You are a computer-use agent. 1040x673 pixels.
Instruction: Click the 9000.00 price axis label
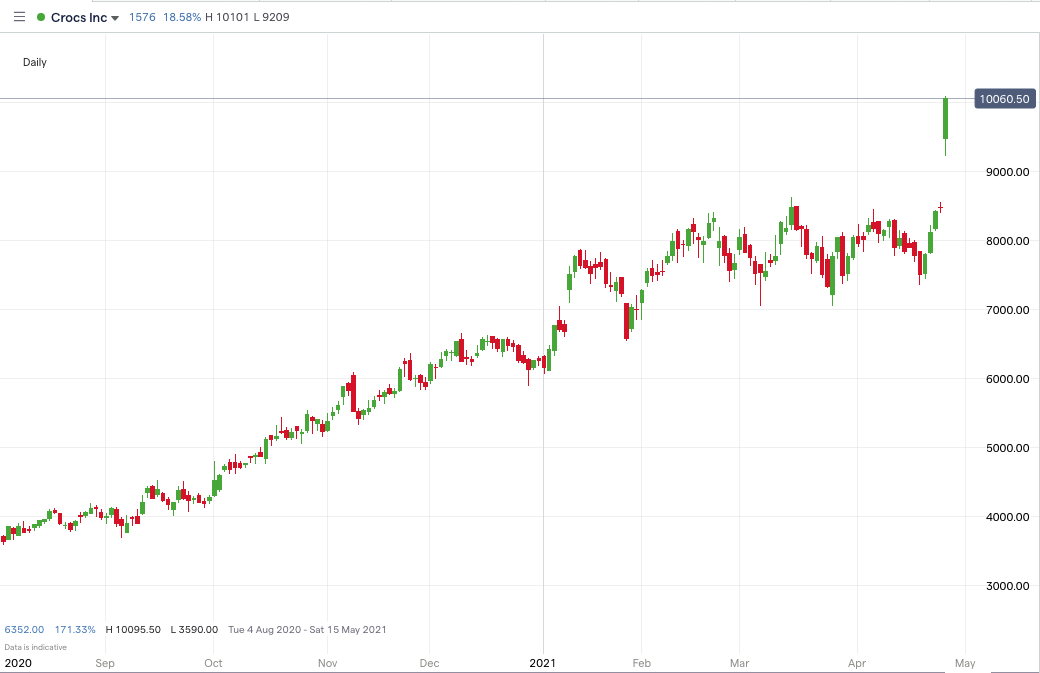pos(1008,172)
